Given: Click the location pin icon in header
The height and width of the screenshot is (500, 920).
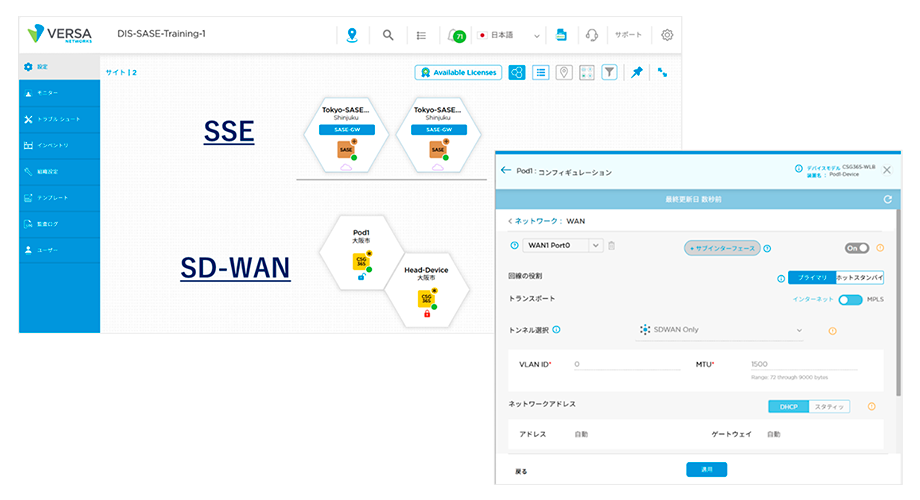Looking at the screenshot, I should [351, 35].
